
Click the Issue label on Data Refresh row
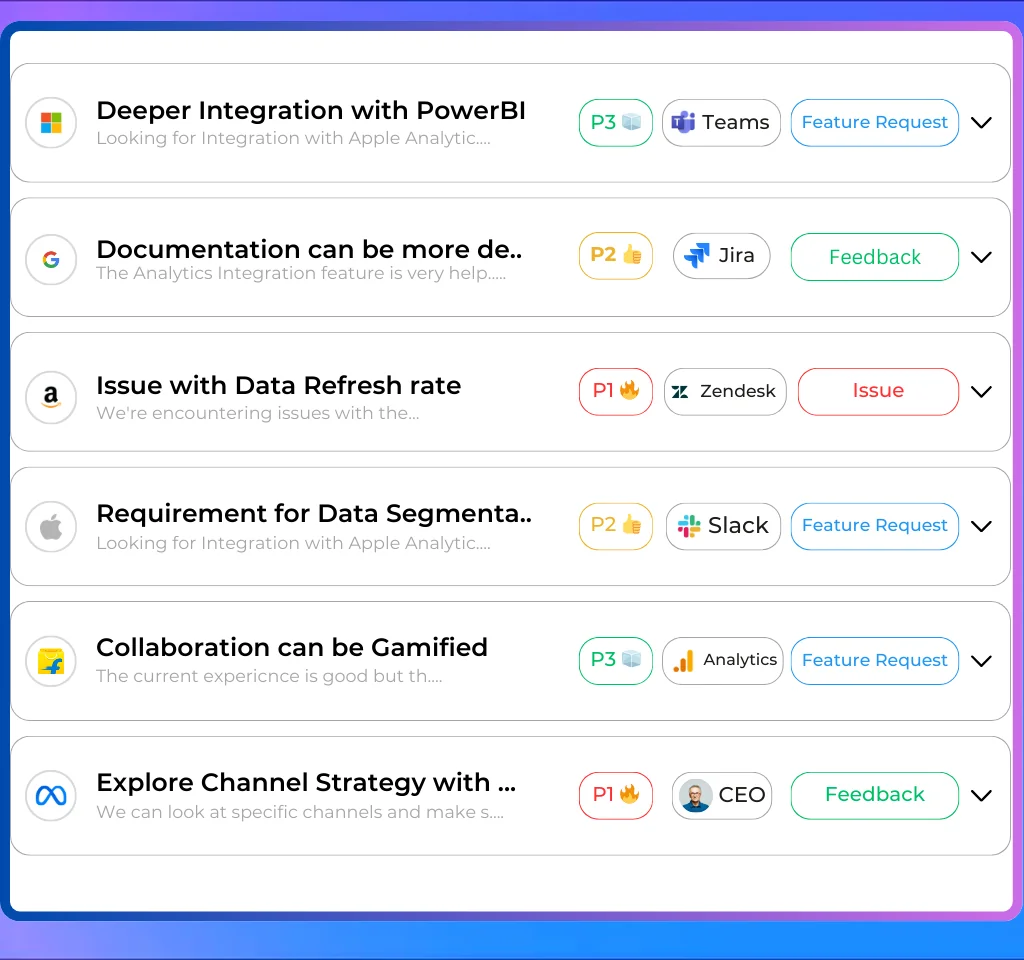[x=878, y=391]
